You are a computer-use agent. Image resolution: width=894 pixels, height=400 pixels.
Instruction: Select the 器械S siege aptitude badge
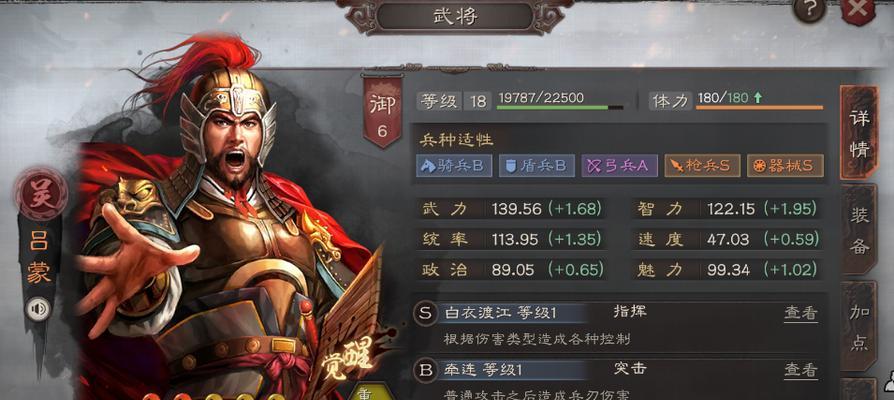(x=785, y=165)
